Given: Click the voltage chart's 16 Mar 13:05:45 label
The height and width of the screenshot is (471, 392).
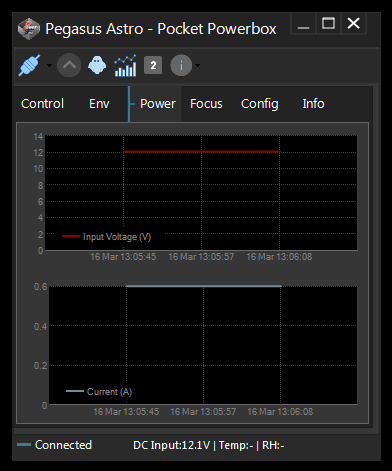Looking at the screenshot, I should click(x=123, y=257).
